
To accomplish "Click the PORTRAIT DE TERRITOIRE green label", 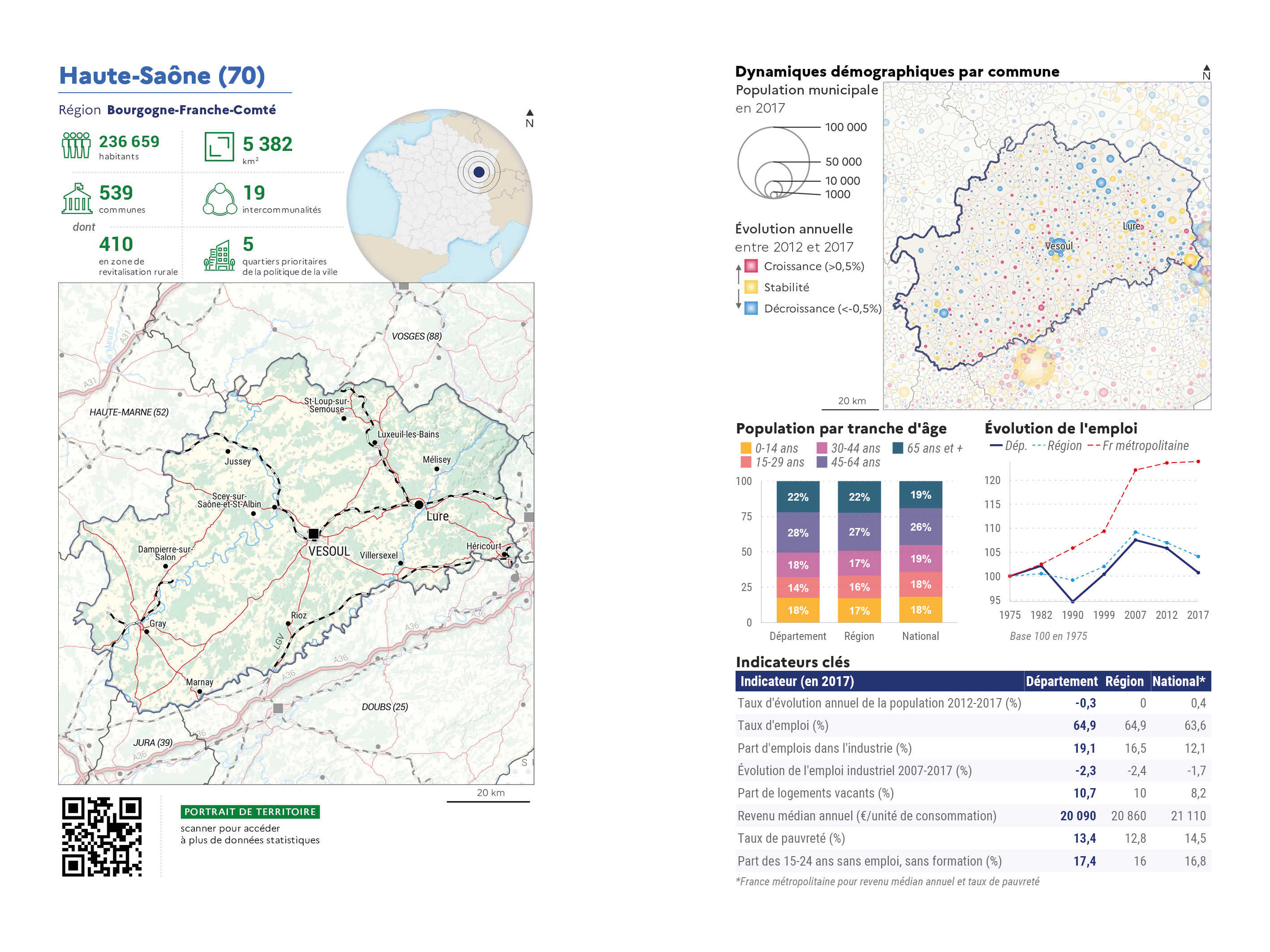I will (250, 811).
